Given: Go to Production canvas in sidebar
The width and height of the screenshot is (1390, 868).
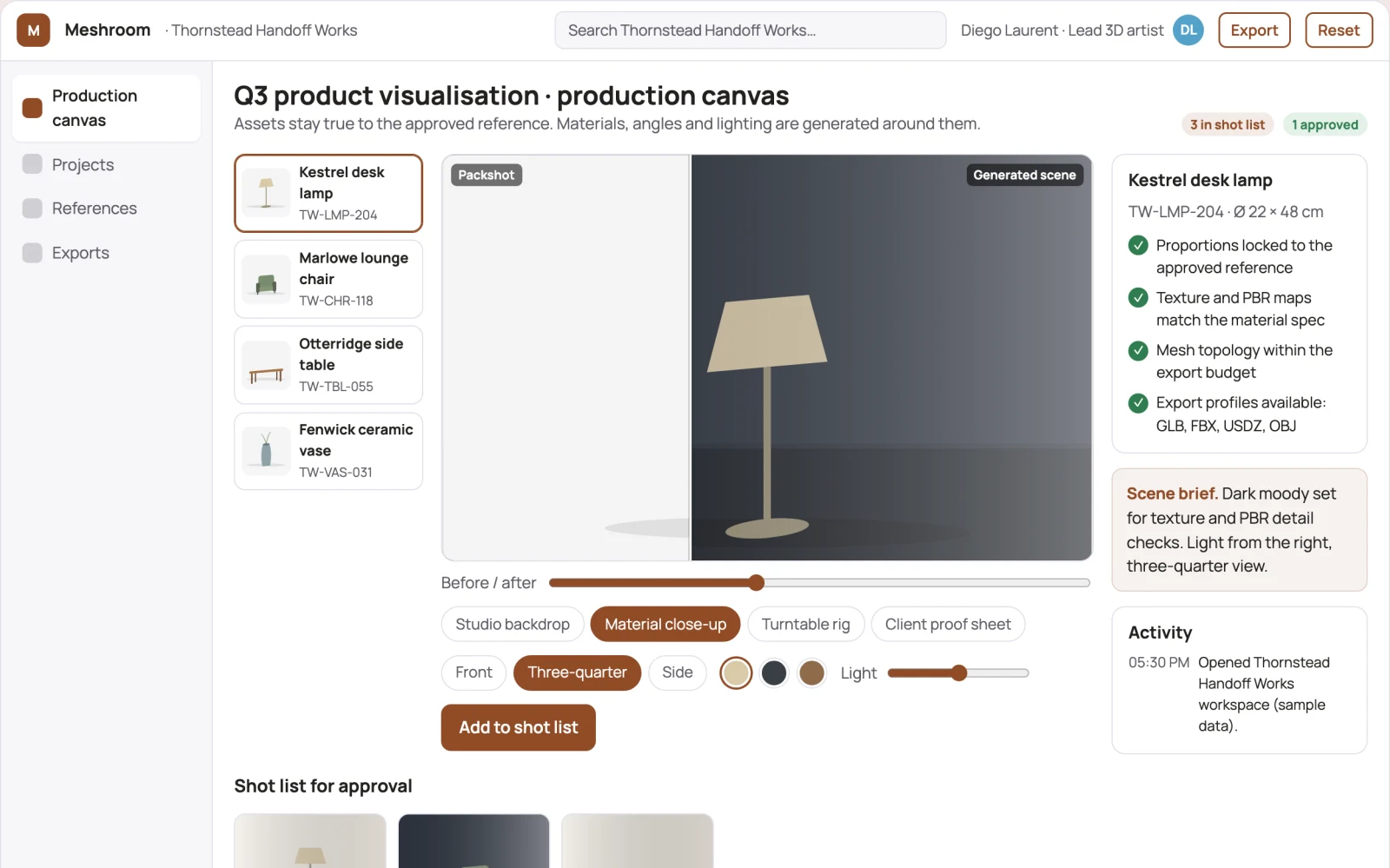Looking at the screenshot, I should pyautogui.click(x=107, y=108).
